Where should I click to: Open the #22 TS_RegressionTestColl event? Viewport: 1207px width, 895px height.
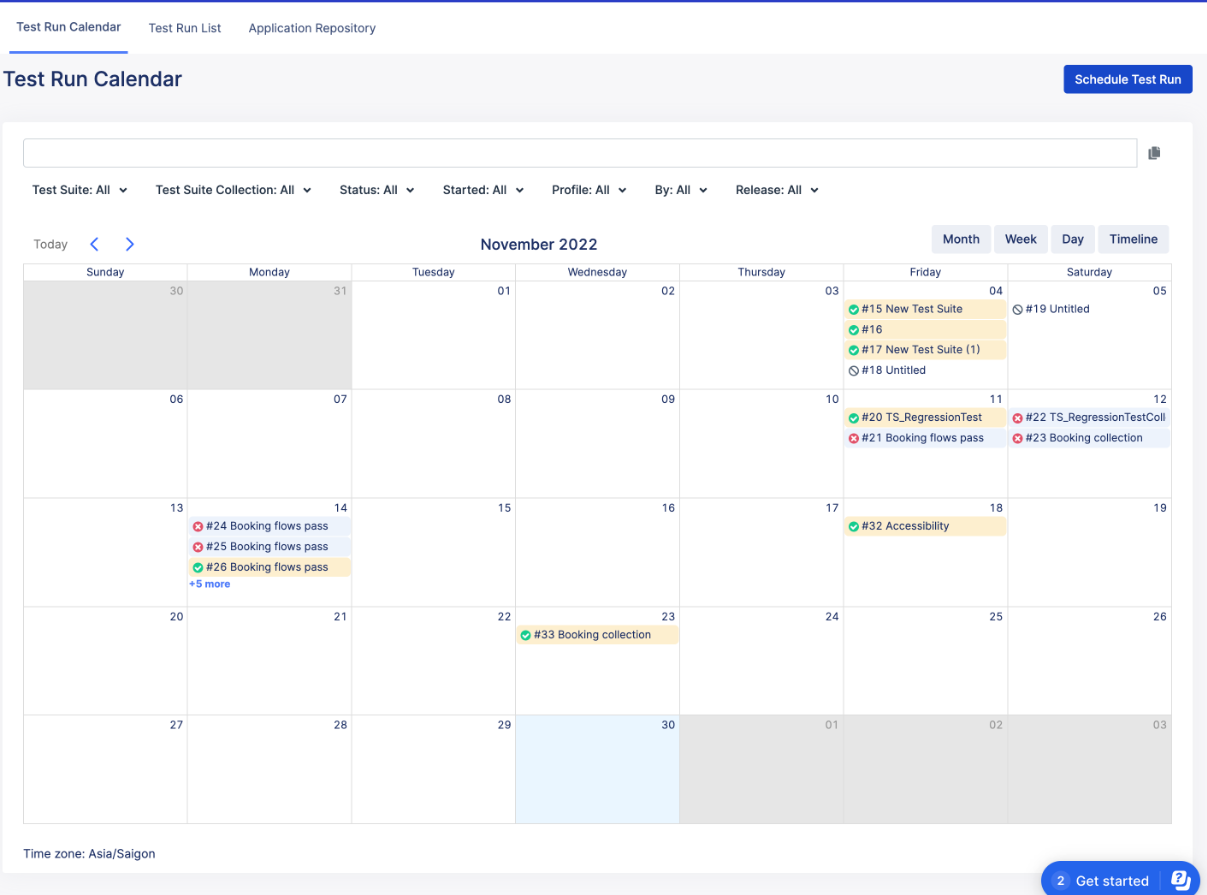click(1089, 418)
